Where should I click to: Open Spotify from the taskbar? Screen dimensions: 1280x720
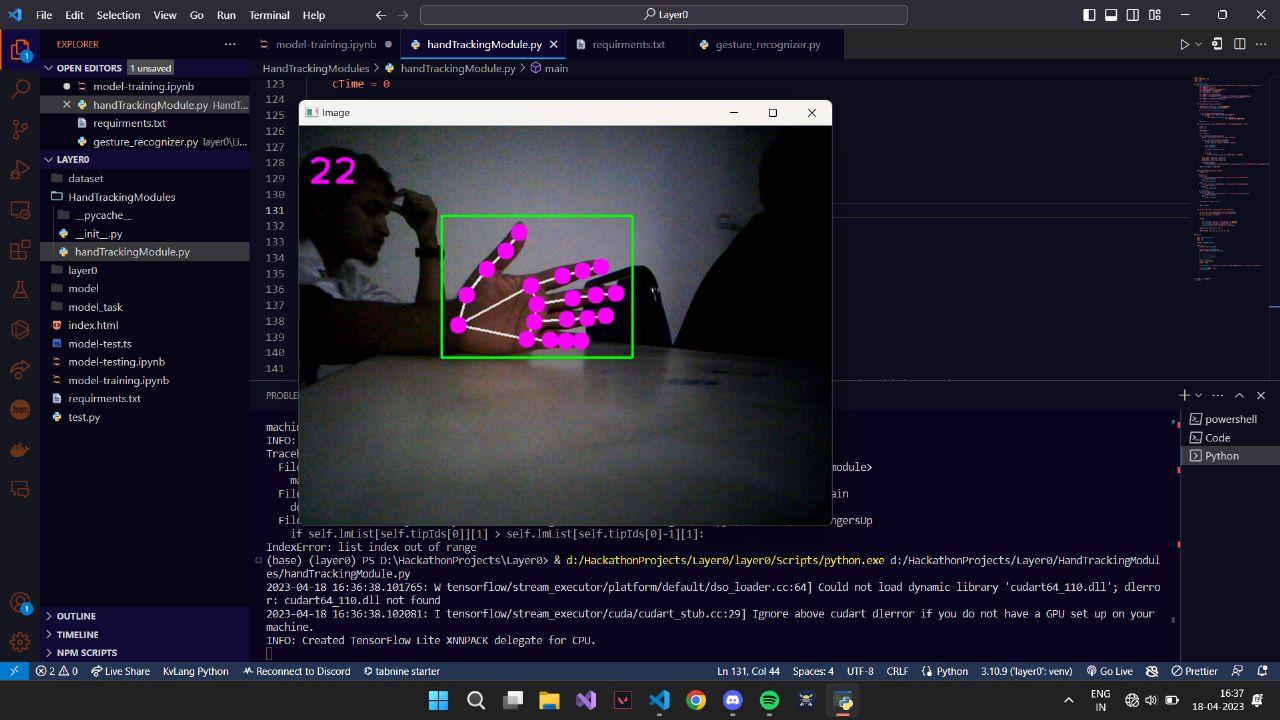(x=769, y=700)
